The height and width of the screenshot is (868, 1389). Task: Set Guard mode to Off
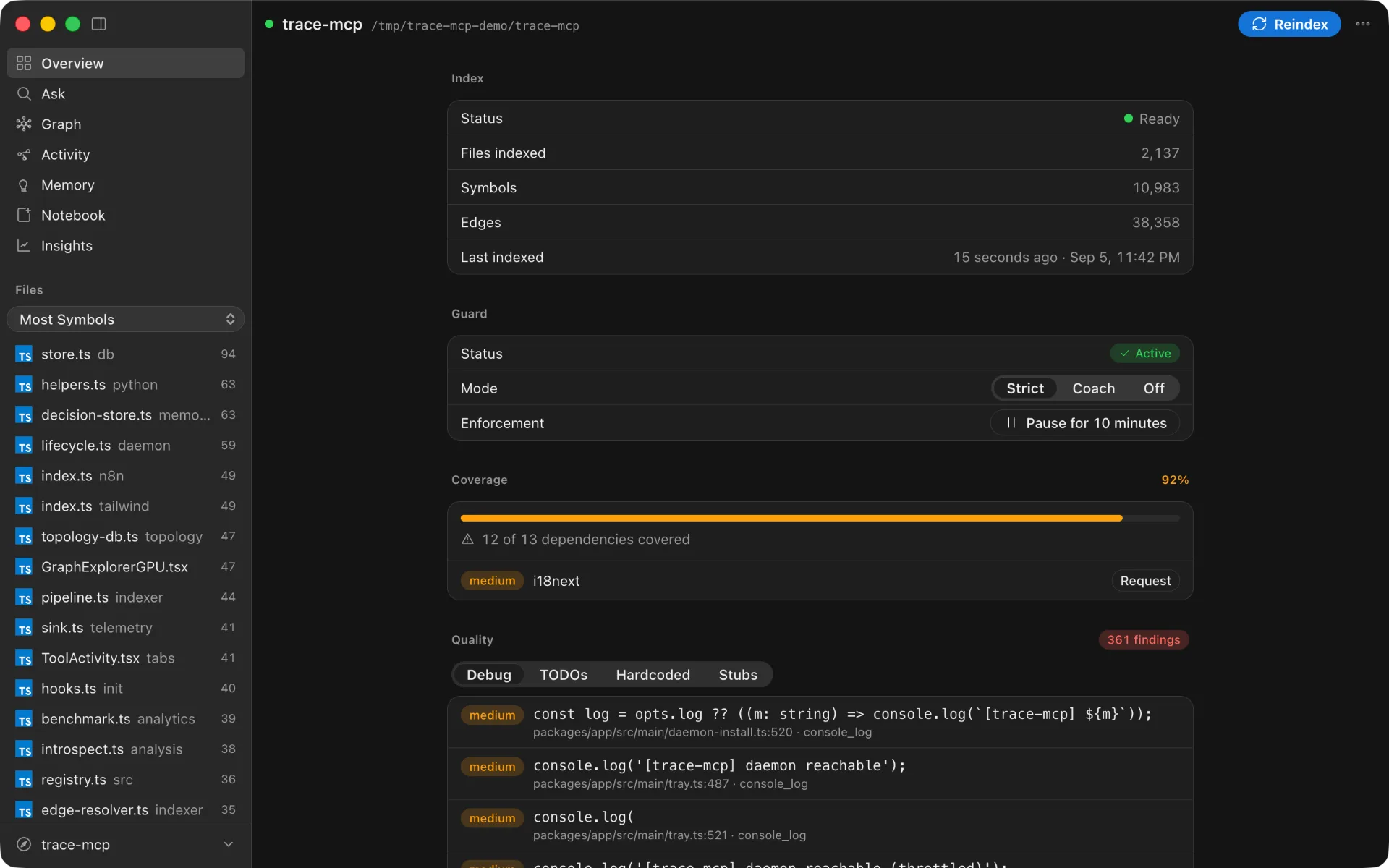click(x=1153, y=388)
